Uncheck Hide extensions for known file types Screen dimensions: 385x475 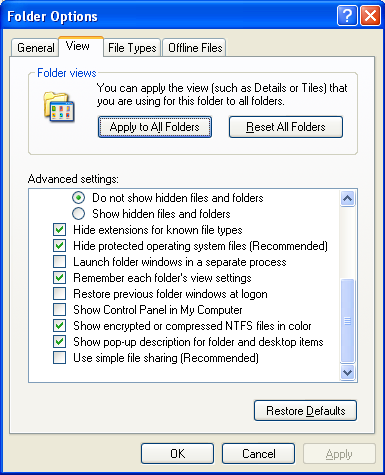point(59,230)
